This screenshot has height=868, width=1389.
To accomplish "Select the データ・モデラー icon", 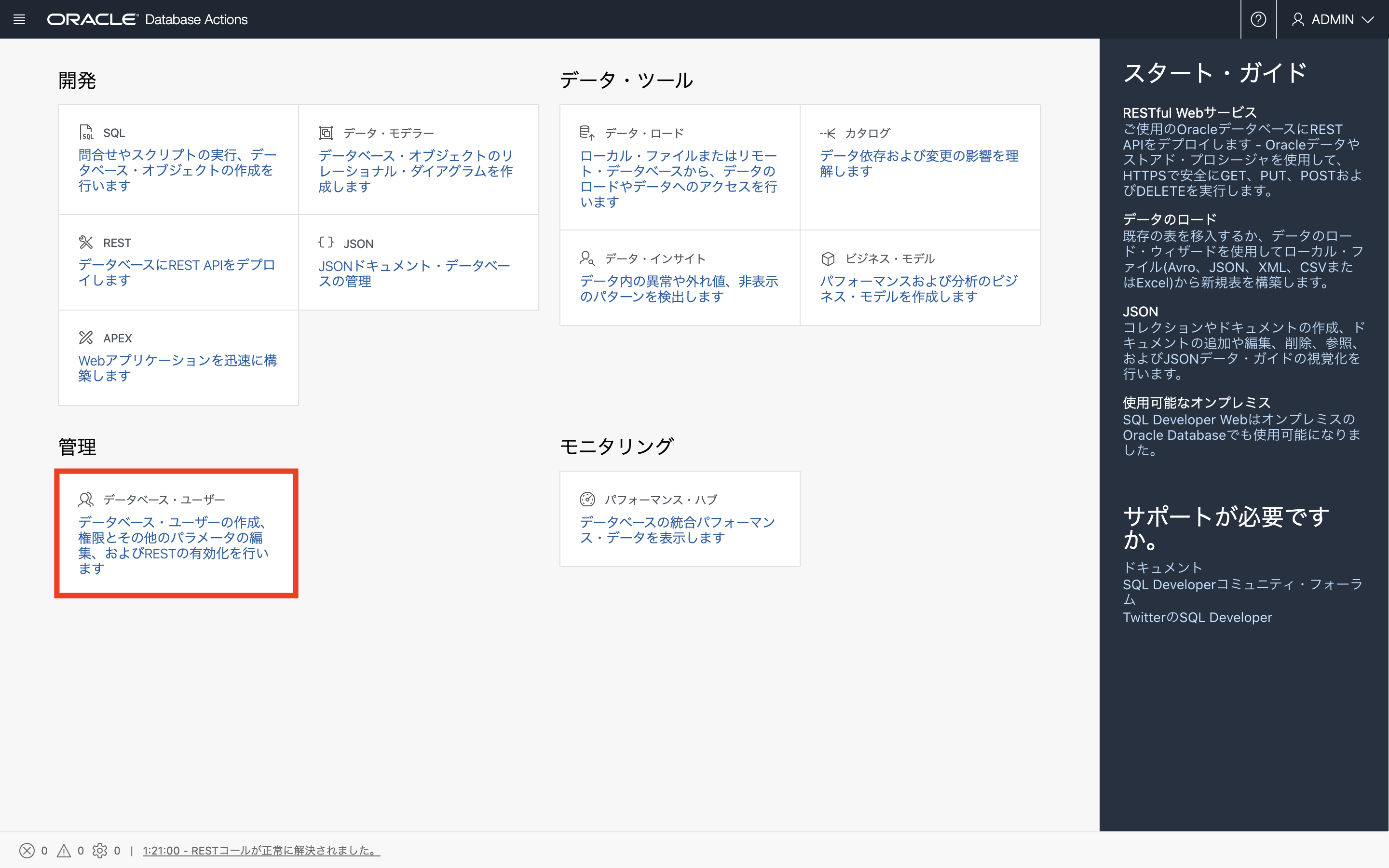I will (326, 132).
